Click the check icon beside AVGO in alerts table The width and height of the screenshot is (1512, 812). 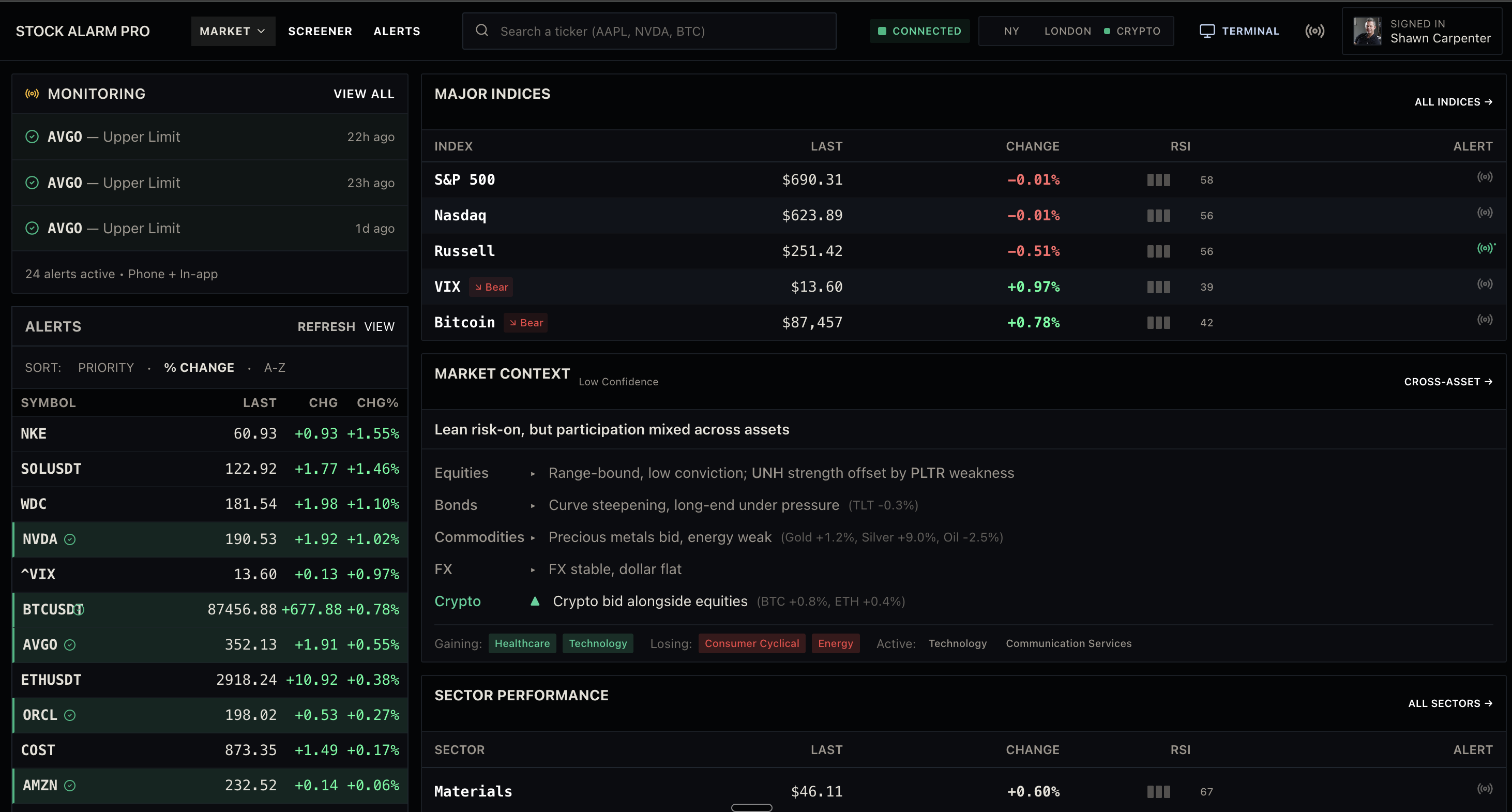(x=70, y=644)
